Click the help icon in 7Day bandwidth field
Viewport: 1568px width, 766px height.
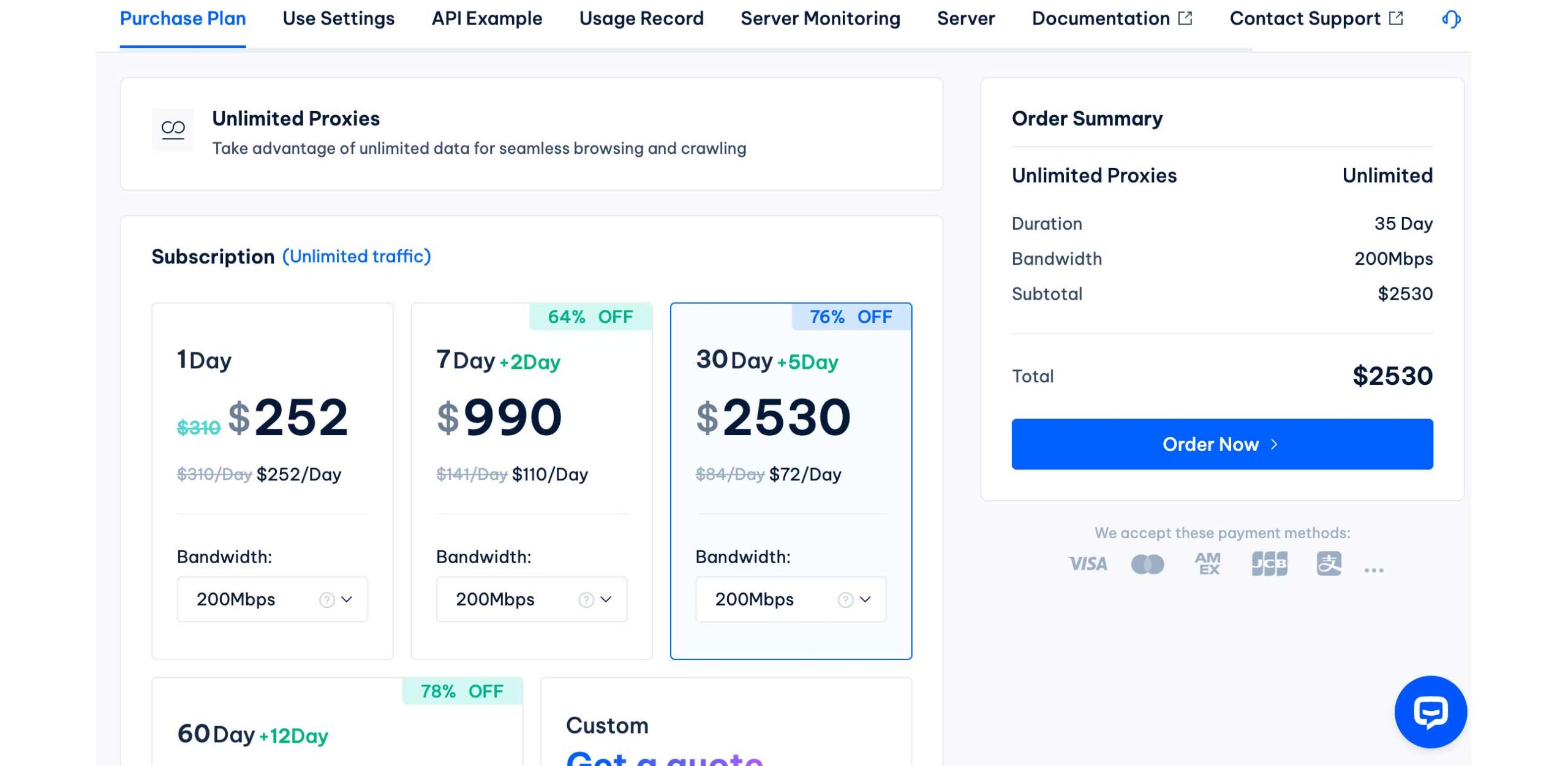(x=586, y=599)
